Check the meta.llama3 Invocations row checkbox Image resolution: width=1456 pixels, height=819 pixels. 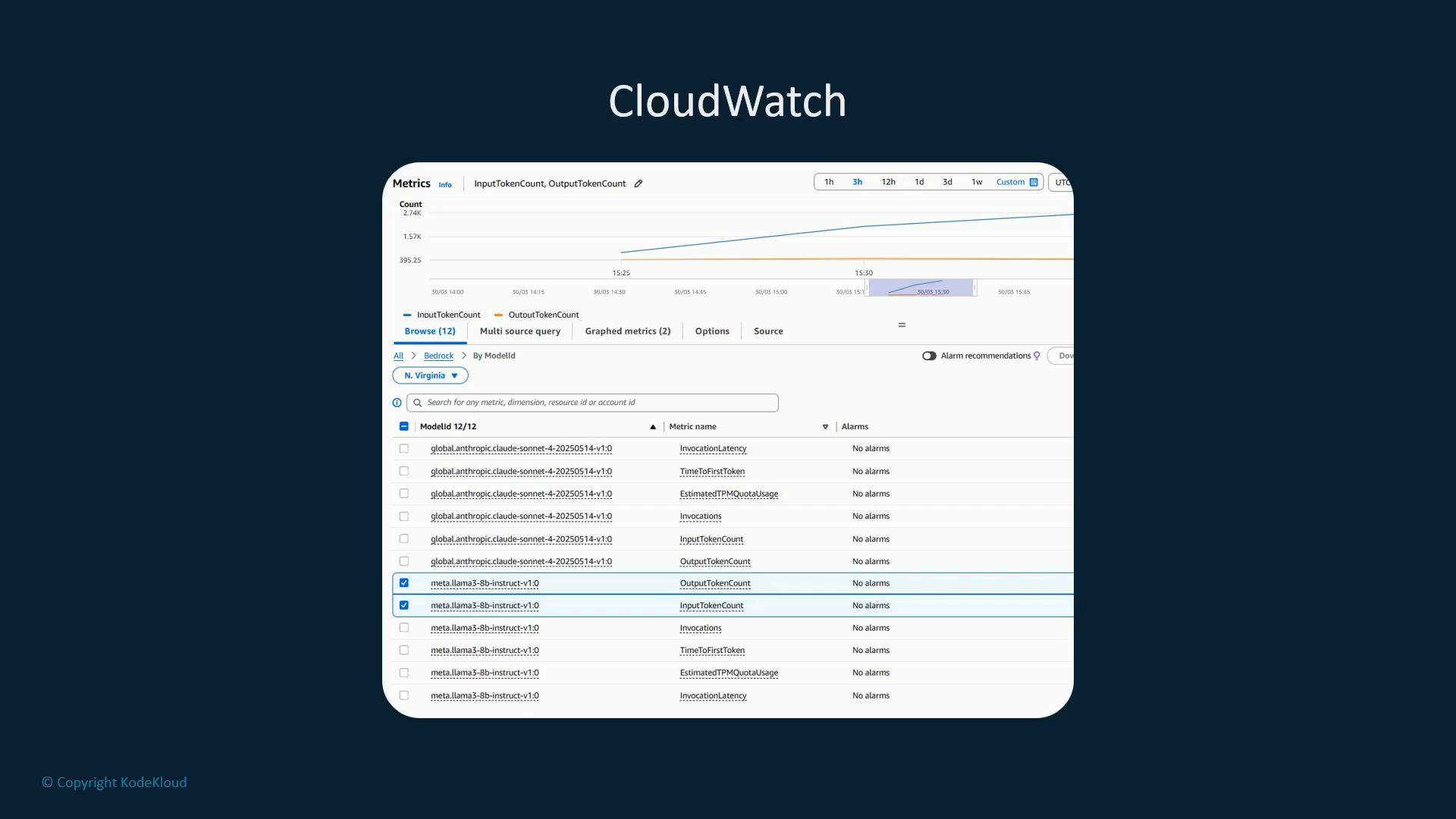click(404, 628)
